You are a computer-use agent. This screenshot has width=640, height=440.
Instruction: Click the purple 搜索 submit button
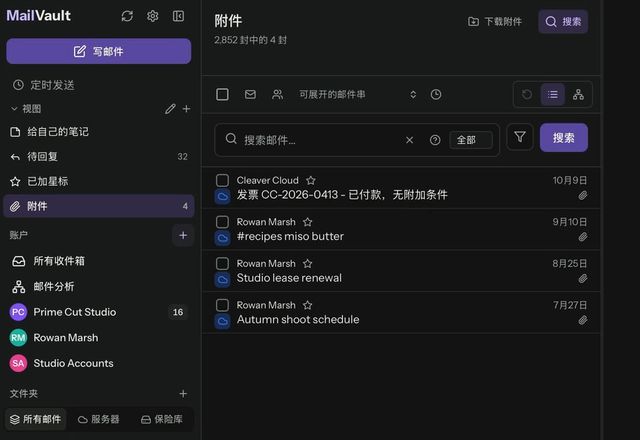click(x=564, y=138)
